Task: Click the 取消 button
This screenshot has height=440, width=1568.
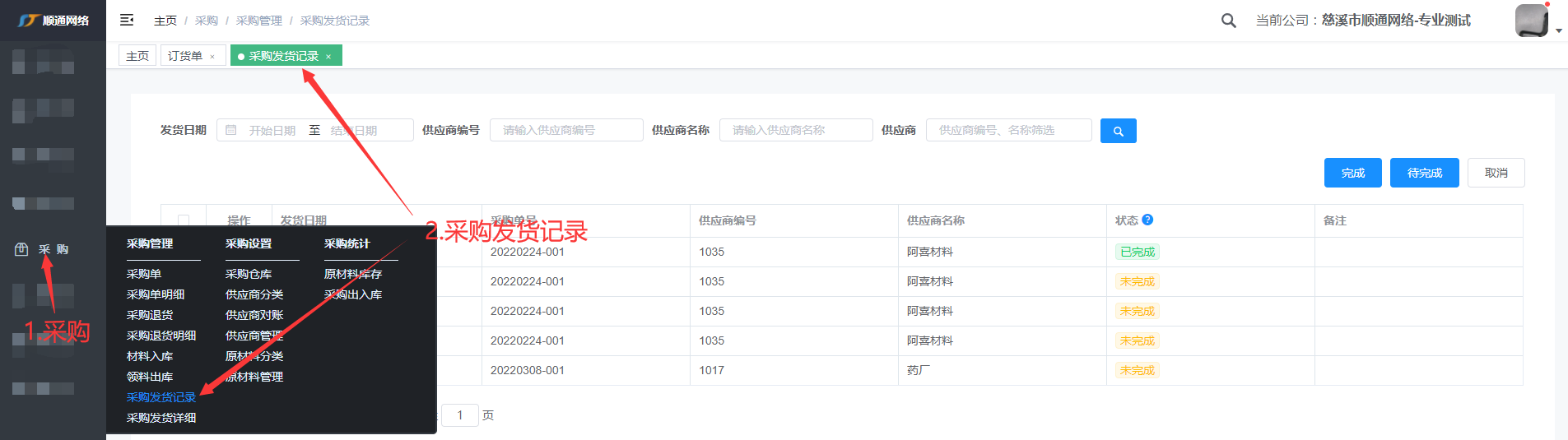Action: (1496, 173)
